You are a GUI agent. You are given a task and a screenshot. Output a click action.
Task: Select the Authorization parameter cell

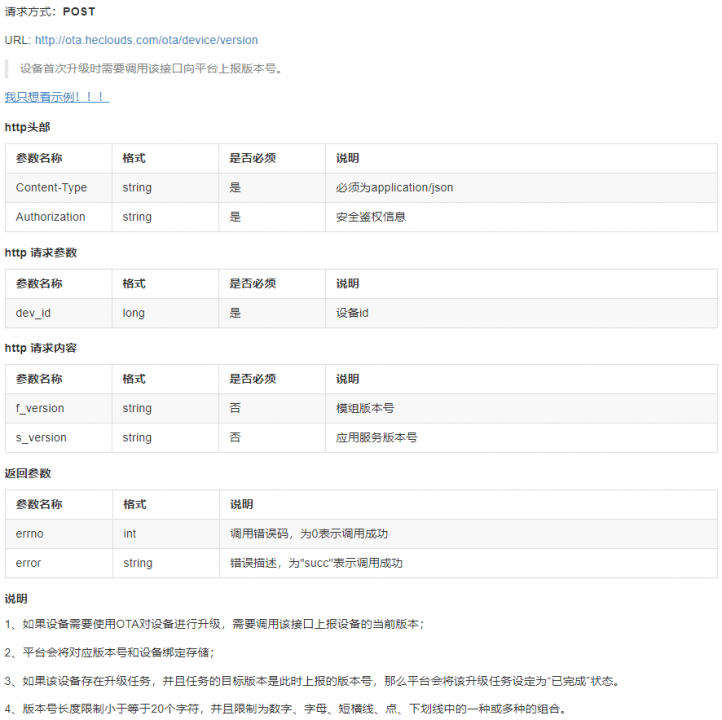point(58,217)
